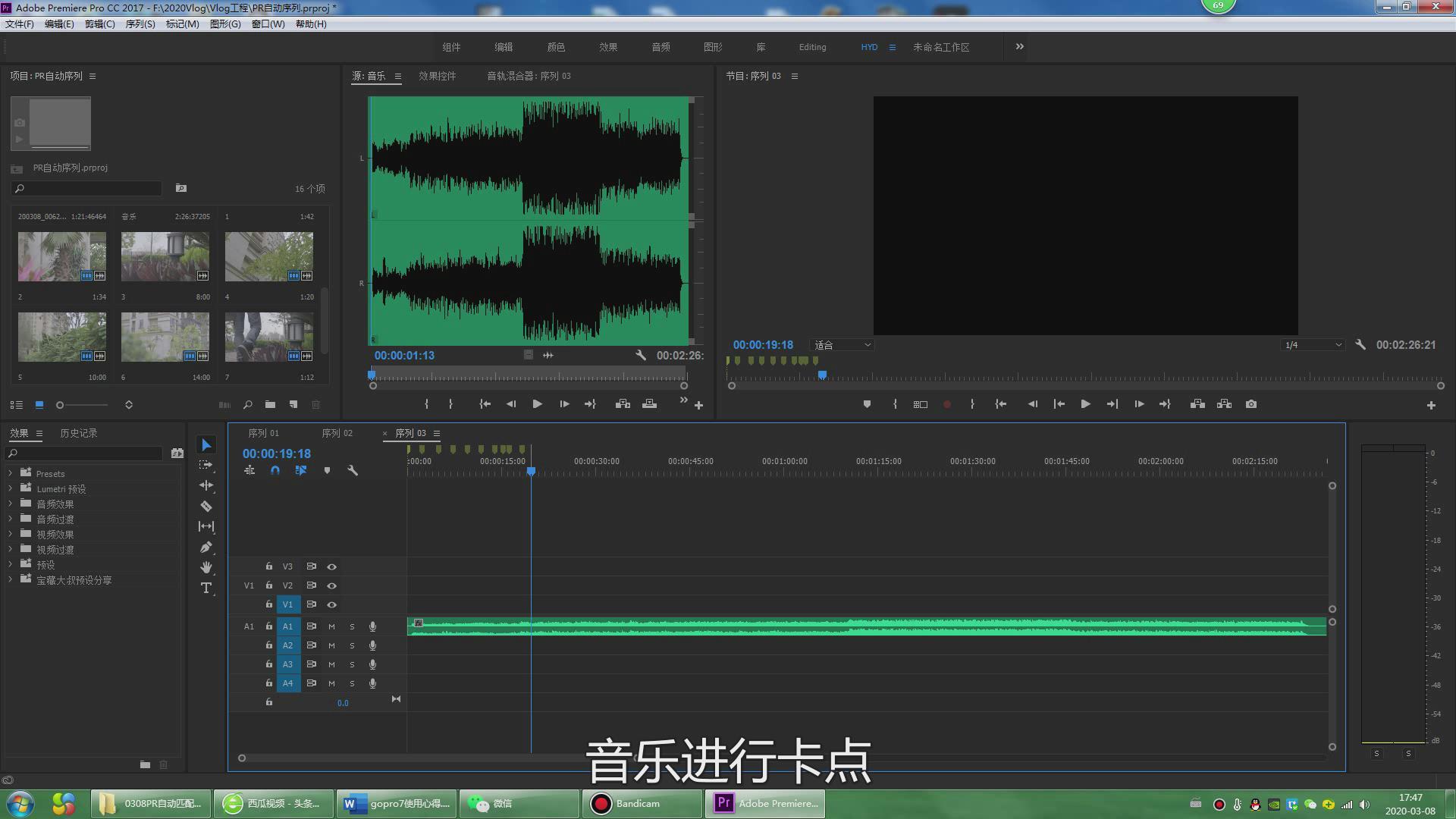
Task: Switch to 序列 01 timeline tab
Action: (263, 433)
